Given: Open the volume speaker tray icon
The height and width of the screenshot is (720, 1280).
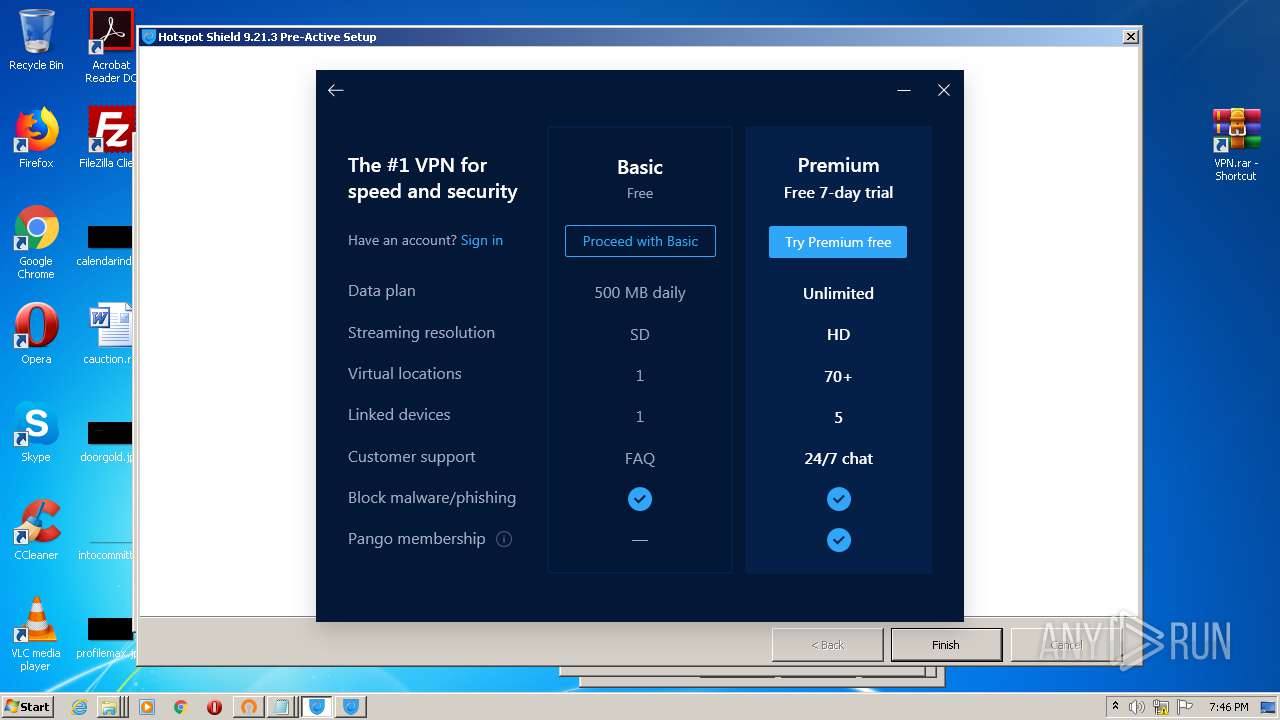Looking at the screenshot, I should (1137, 707).
